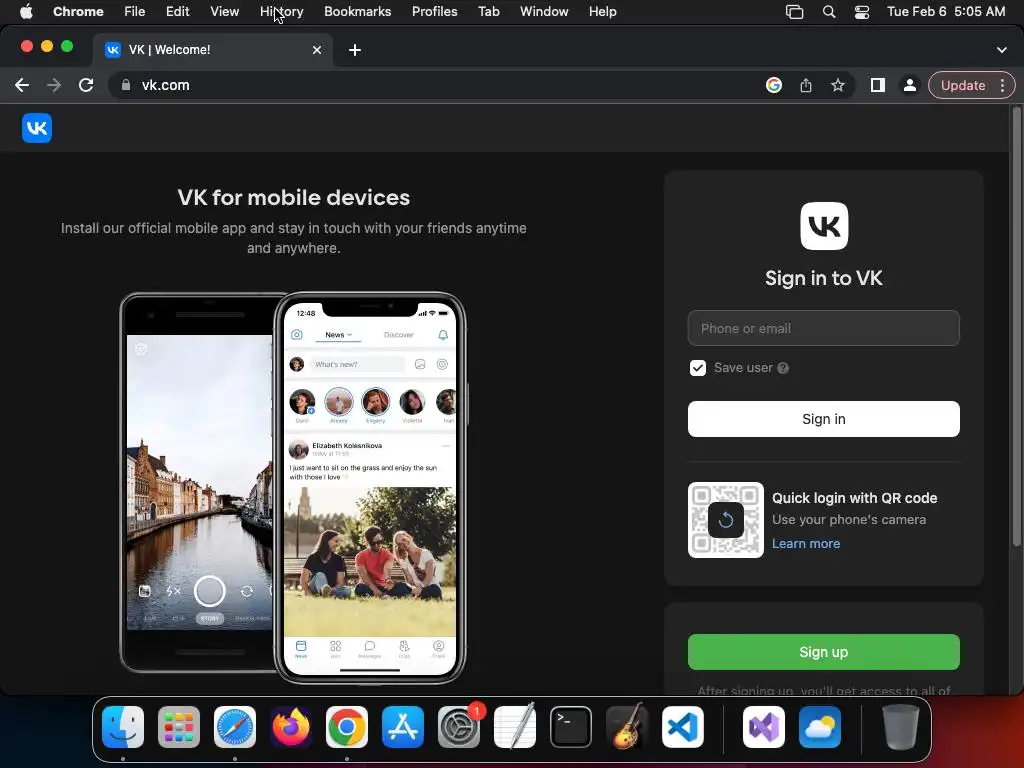Open the Chrome three-dot menu

[1002, 86]
